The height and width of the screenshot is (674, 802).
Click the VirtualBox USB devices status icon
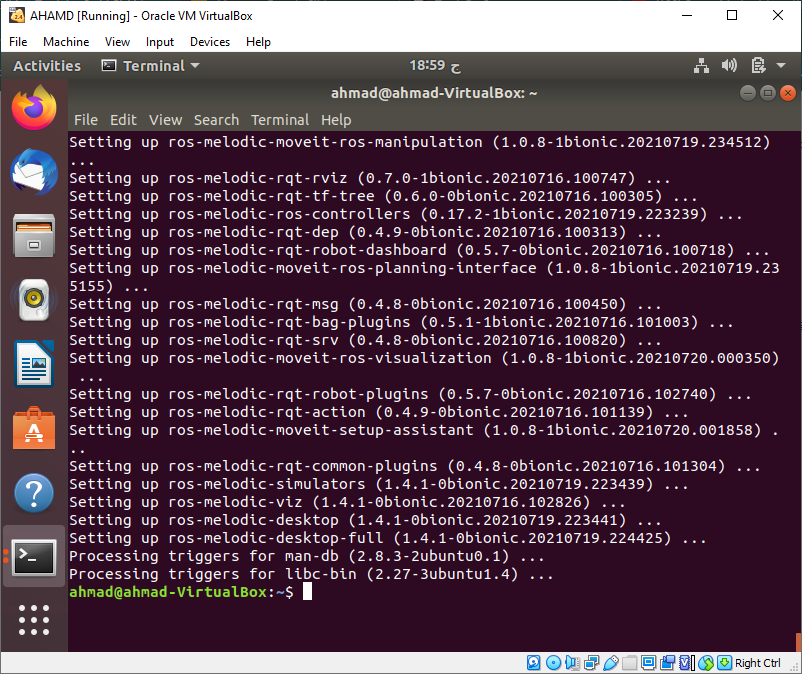[x=611, y=663]
